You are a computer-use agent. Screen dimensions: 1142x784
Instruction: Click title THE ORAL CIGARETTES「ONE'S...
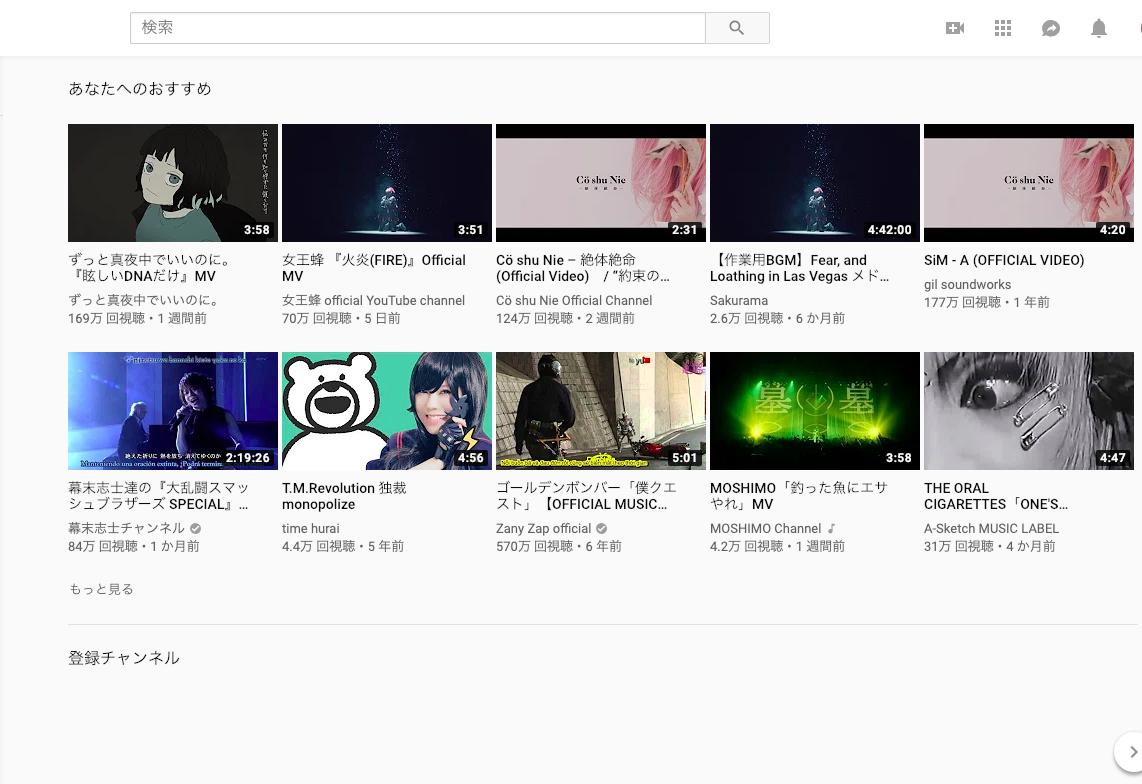(x=996, y=496)
